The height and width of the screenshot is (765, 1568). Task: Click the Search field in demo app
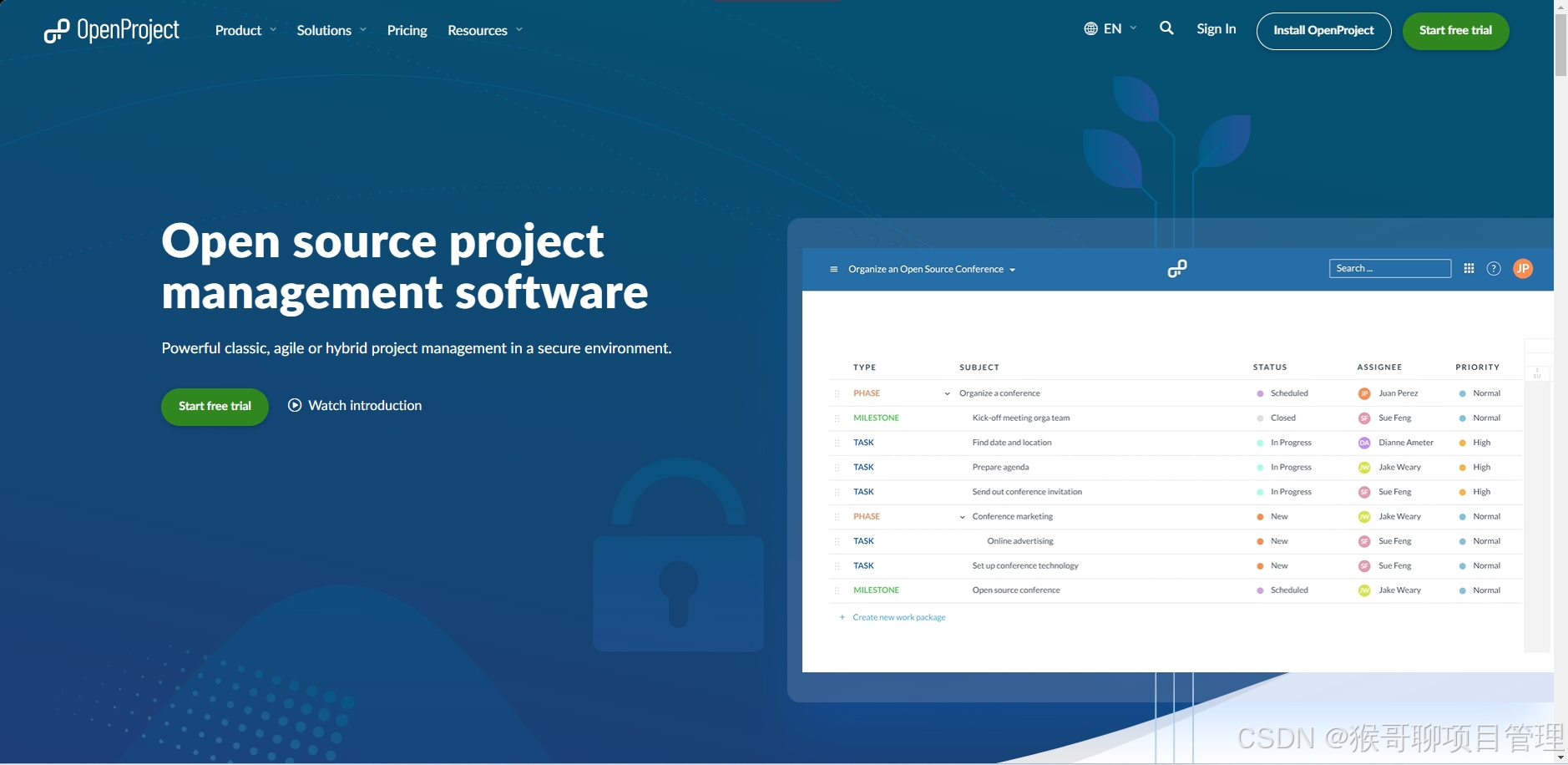pos(1389,268)
